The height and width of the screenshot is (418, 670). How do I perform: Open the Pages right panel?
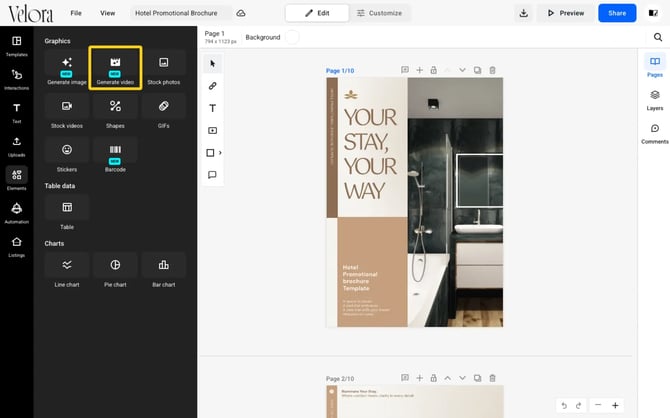click(655, 67)
